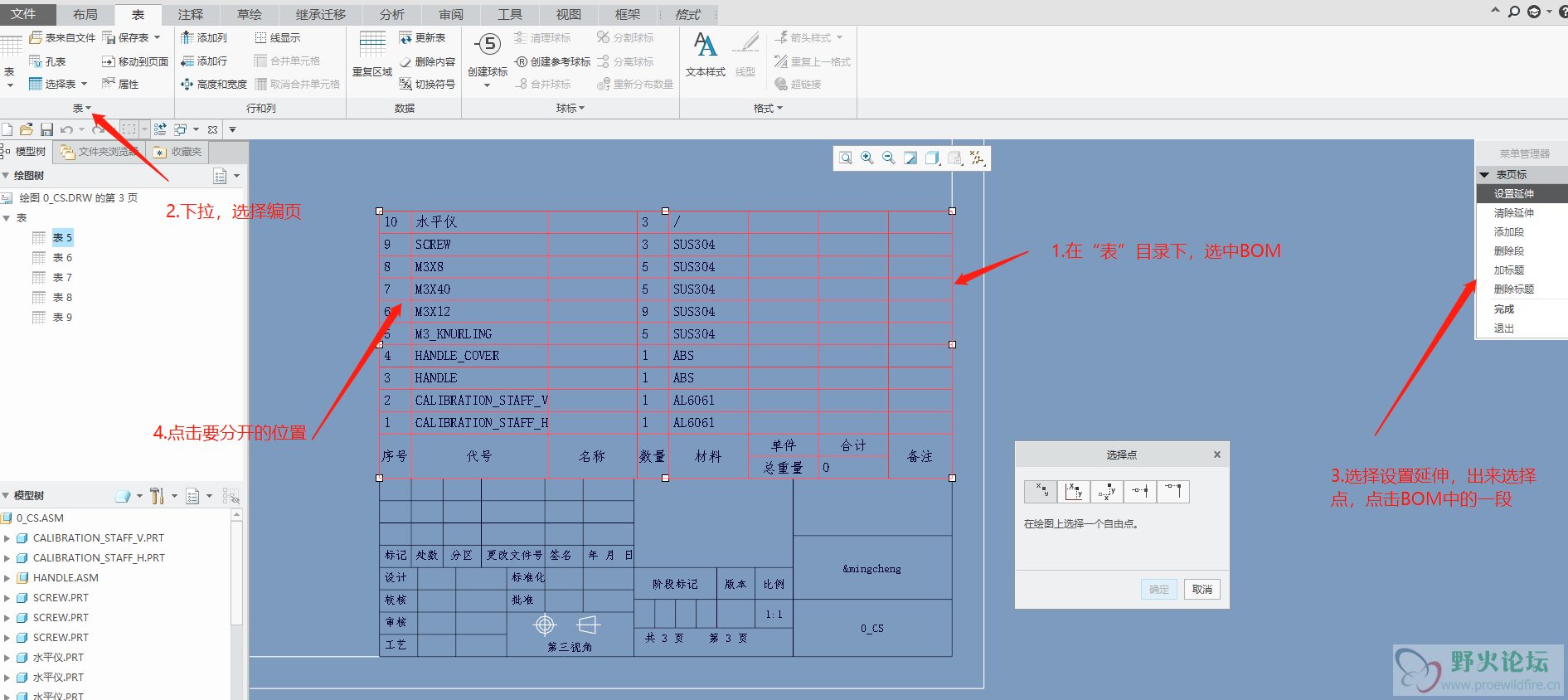Click the Add Row (添加行) icon

point(187,61)
